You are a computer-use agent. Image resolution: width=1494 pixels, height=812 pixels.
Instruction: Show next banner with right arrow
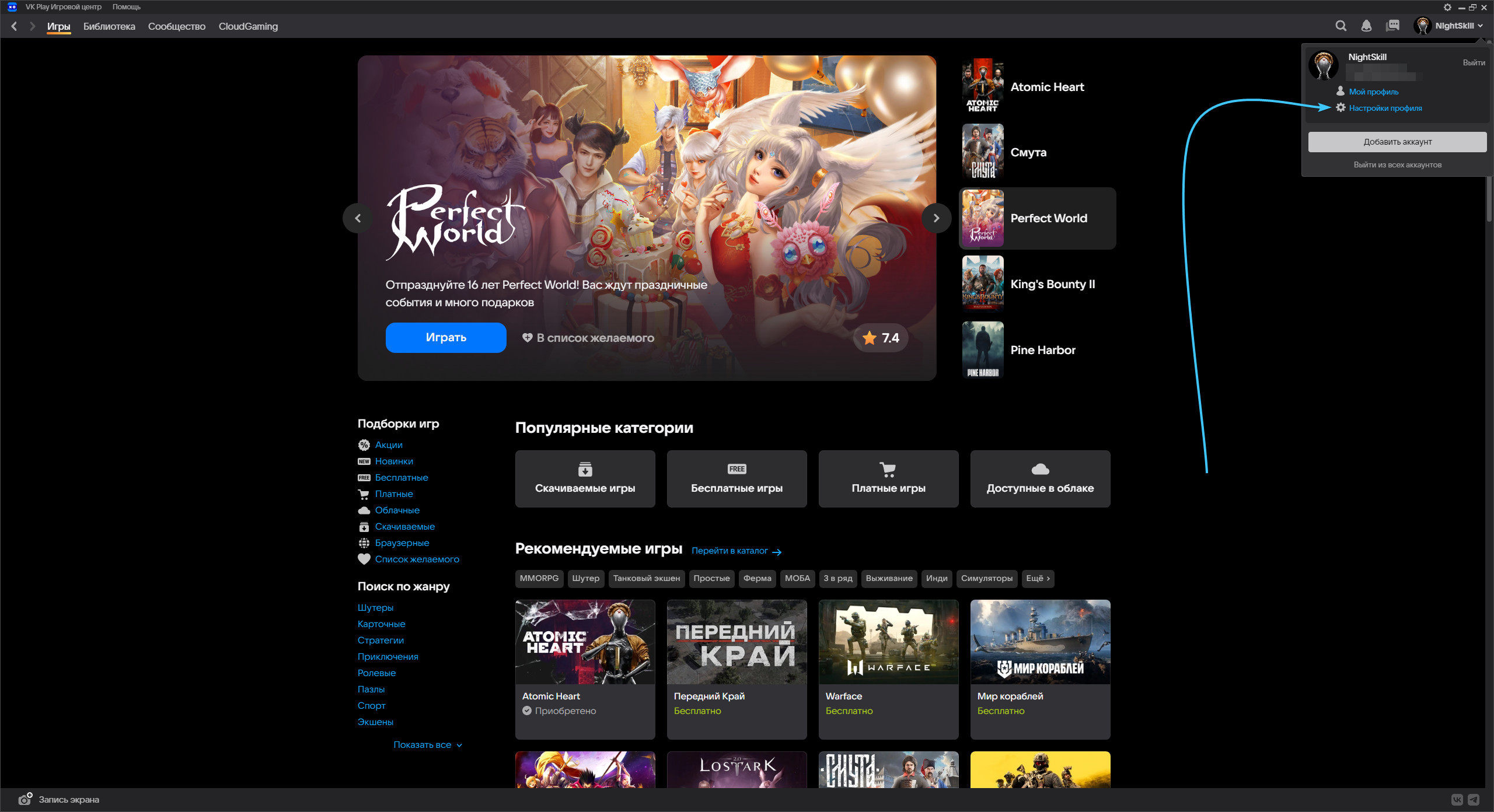(936, 218)
